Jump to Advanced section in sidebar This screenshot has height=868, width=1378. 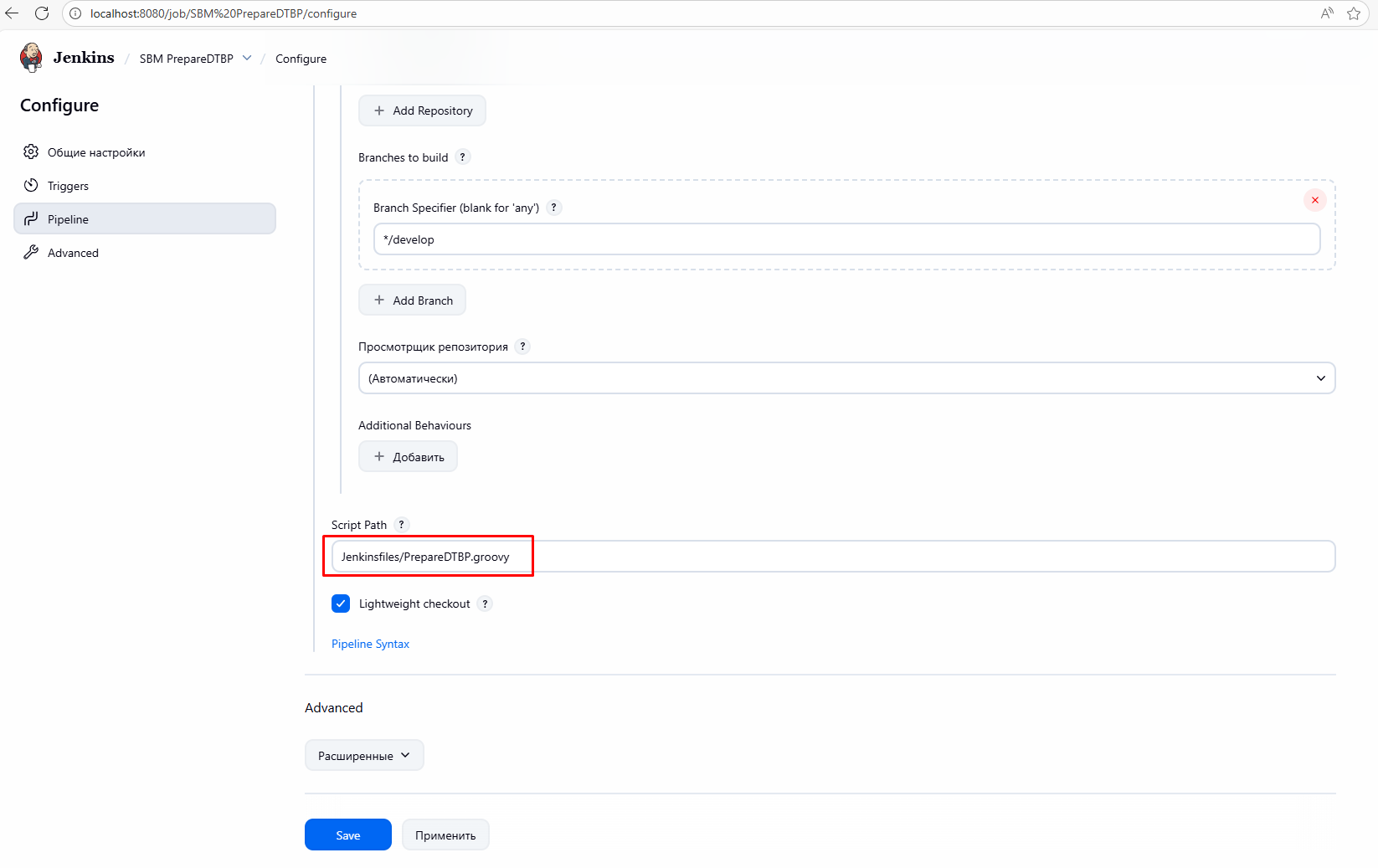pyautogui.click(x=73, y=253)
